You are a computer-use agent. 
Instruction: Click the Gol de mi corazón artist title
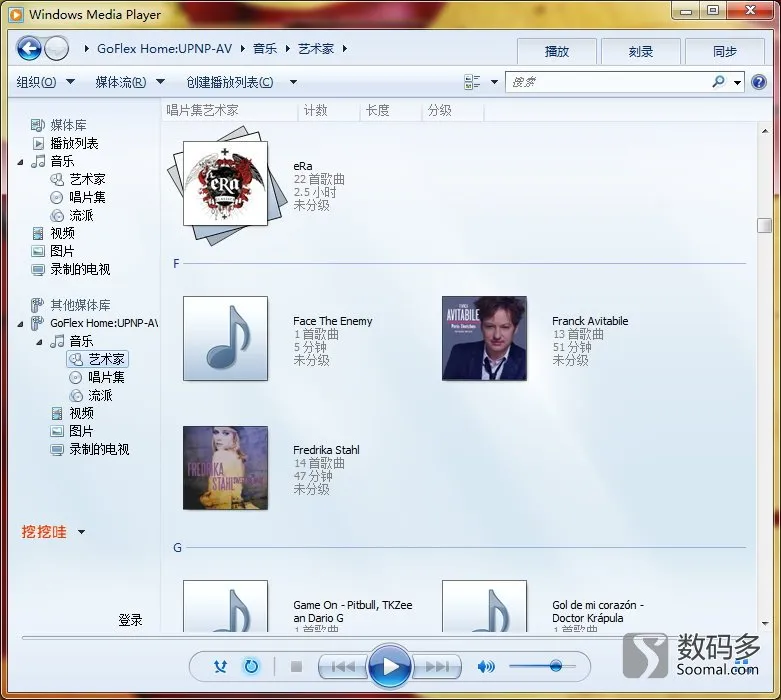tap(598, 611)
